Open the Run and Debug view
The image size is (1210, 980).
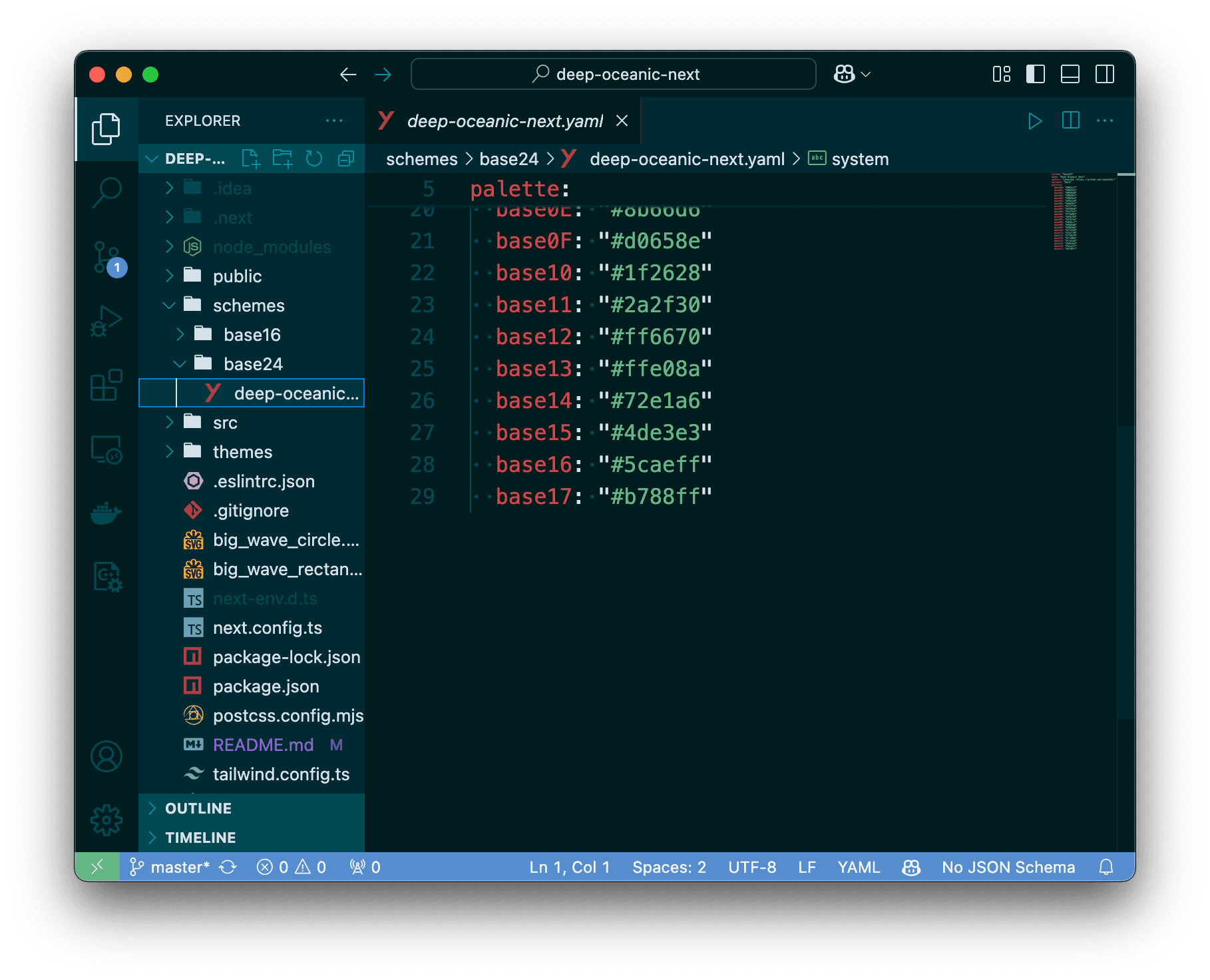pos(106,320)
